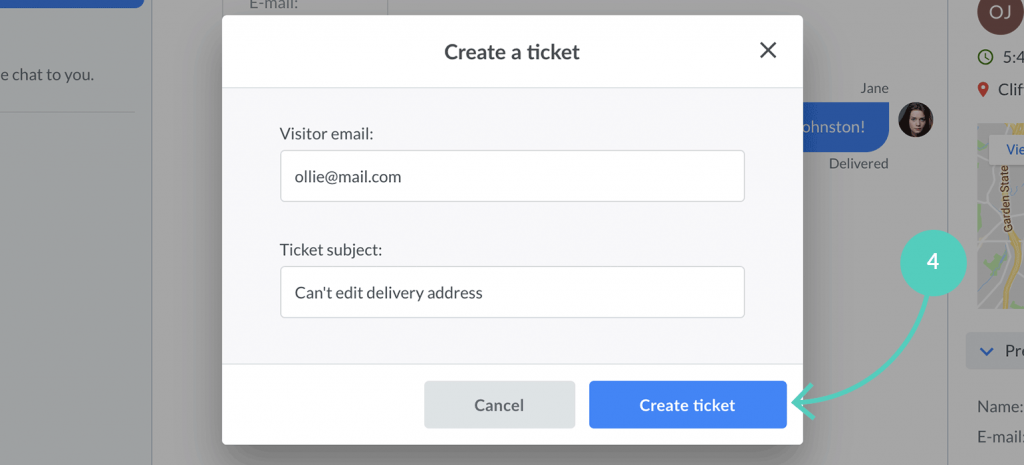Close the Create a ticket dialog
Screen dimensions: 1024x465
[x=768, y=50]
